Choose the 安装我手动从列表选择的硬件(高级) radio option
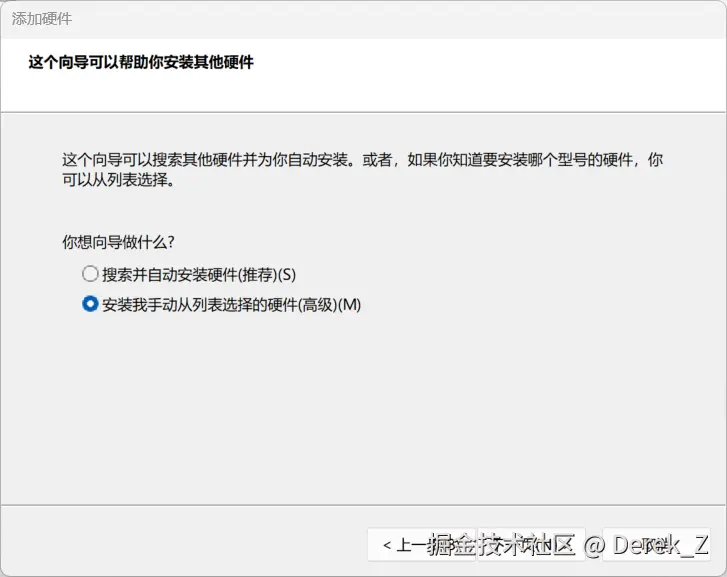Image resolution: width=727 pixels, height=577 pixels. (90, 304)
